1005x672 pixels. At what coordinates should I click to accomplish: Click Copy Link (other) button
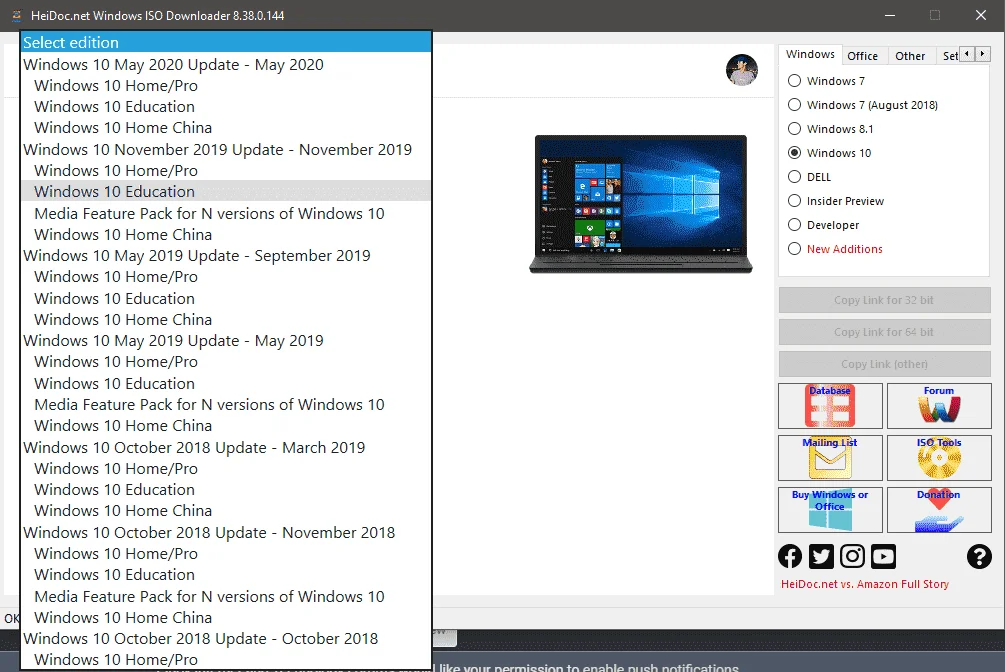tap(885, 364)
